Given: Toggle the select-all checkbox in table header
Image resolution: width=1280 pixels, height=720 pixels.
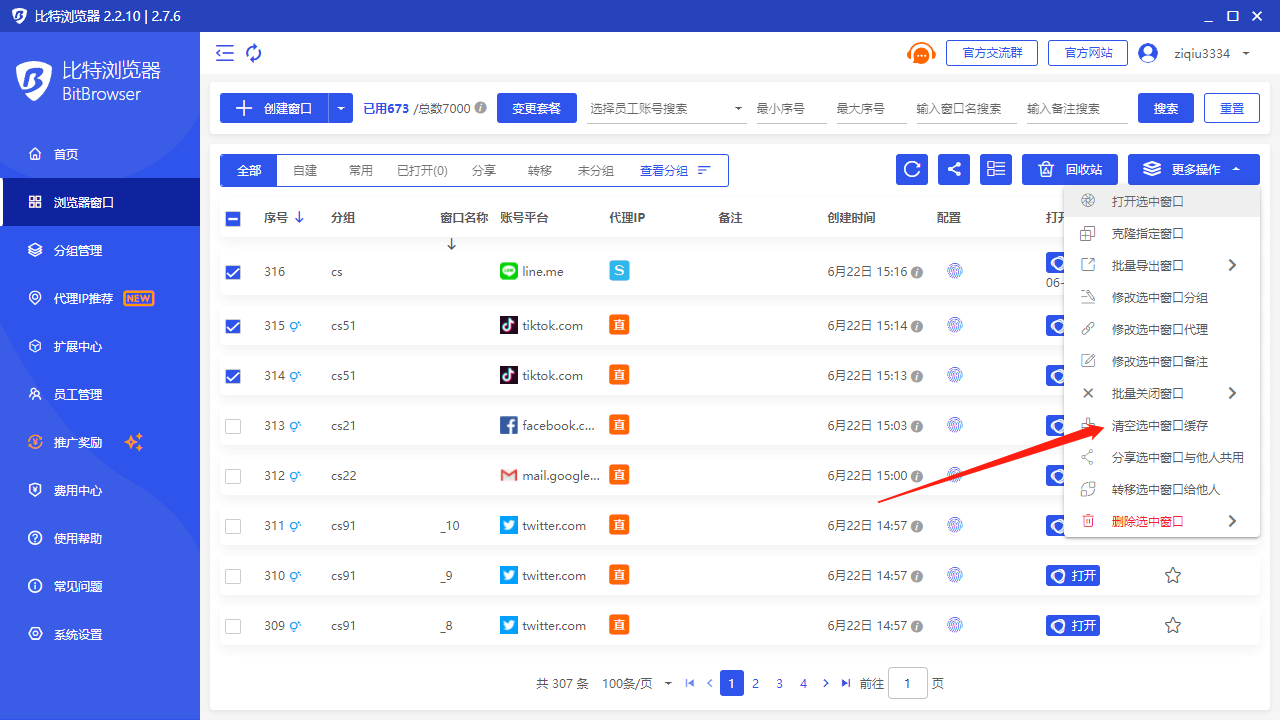Looking at the screenshot, I should 233,218.
